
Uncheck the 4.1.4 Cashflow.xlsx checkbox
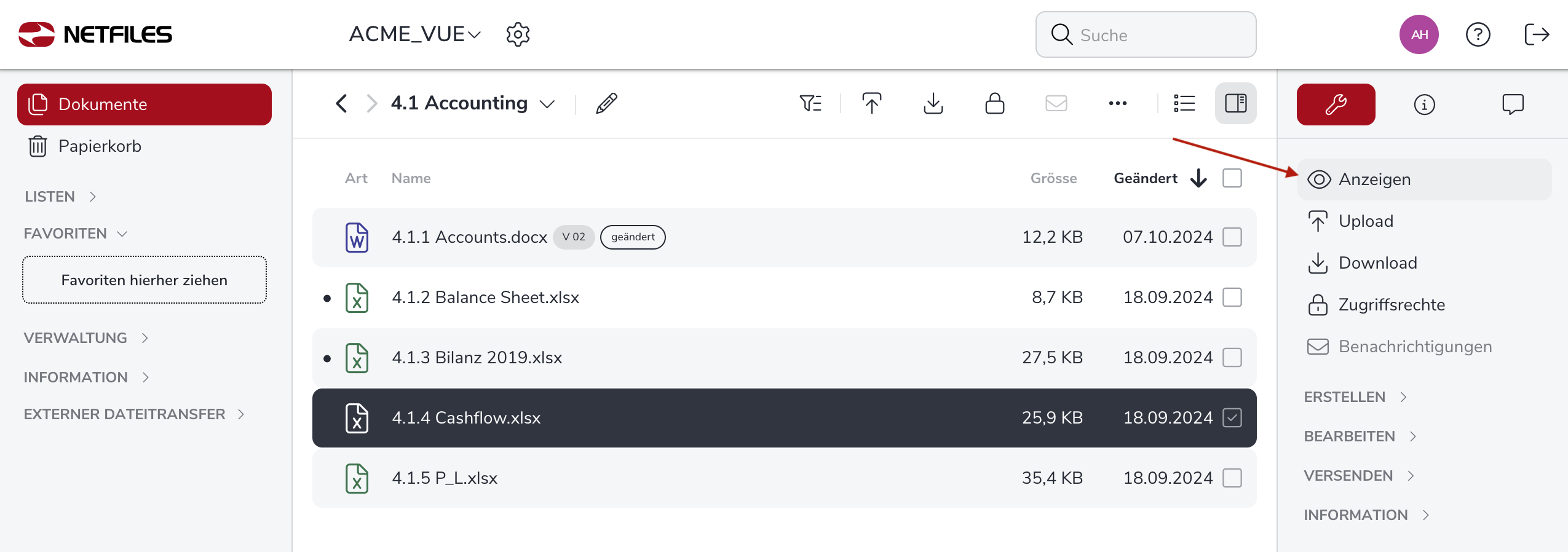click(x=1232, y=418)
